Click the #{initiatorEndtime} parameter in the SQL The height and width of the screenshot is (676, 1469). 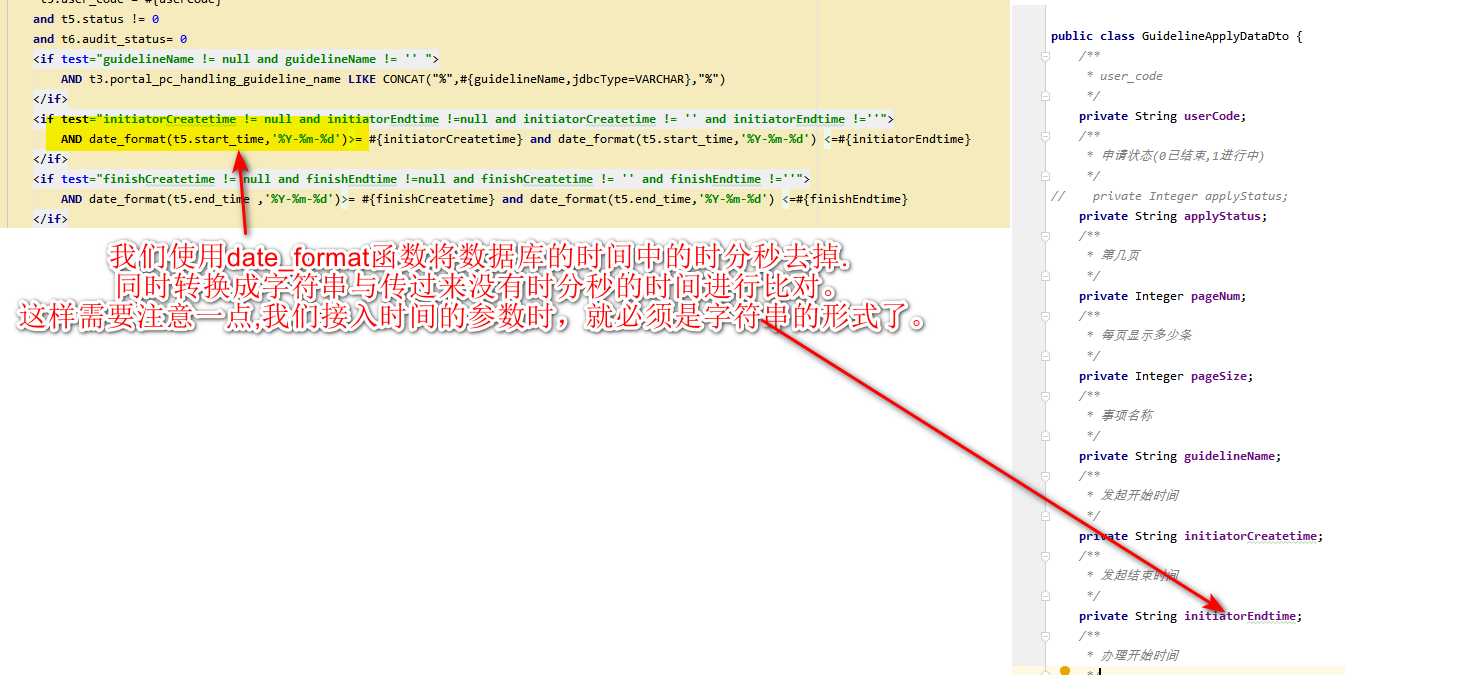click(x=908, y=139)
